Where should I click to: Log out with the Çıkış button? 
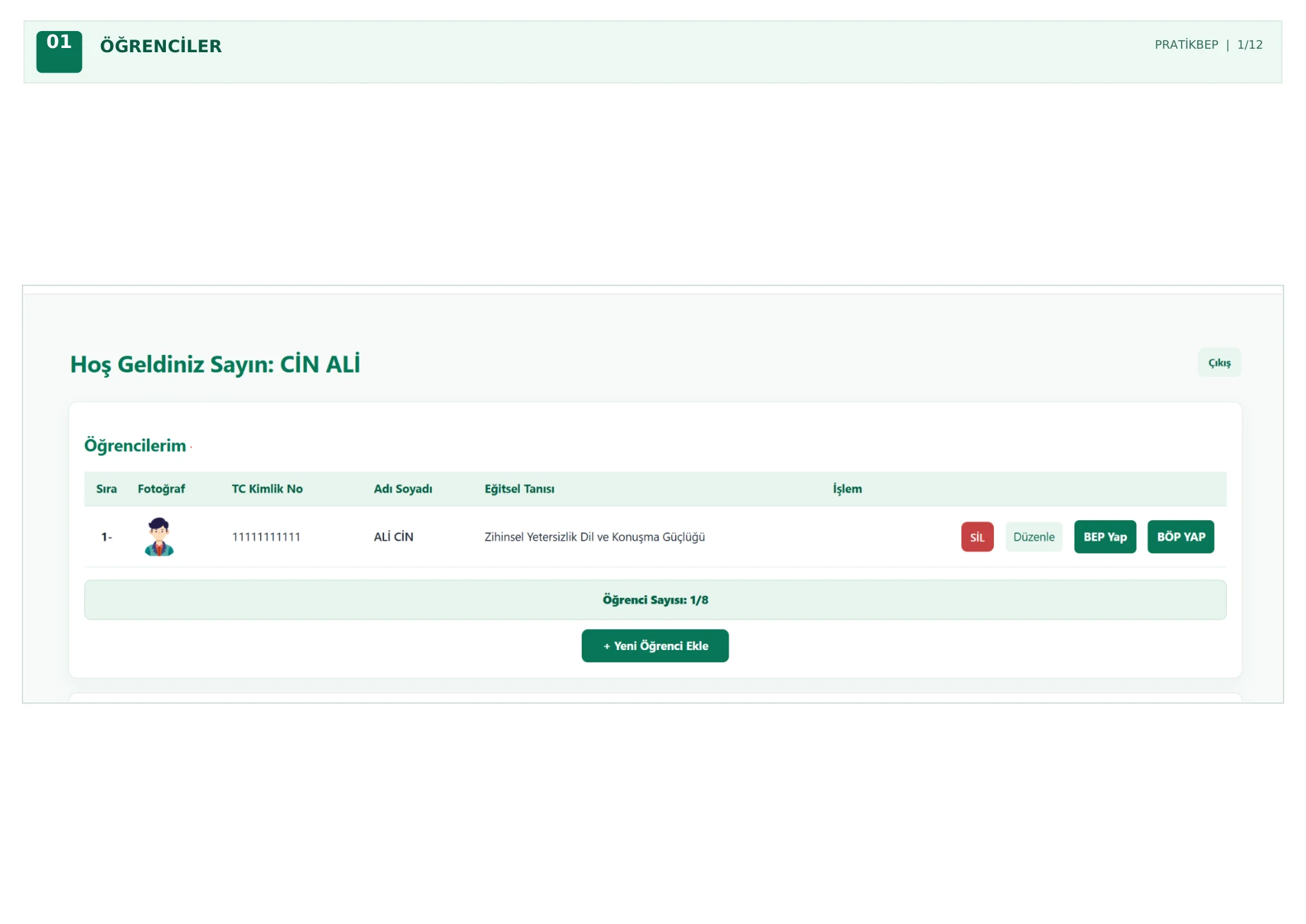tap(1219, 362)
